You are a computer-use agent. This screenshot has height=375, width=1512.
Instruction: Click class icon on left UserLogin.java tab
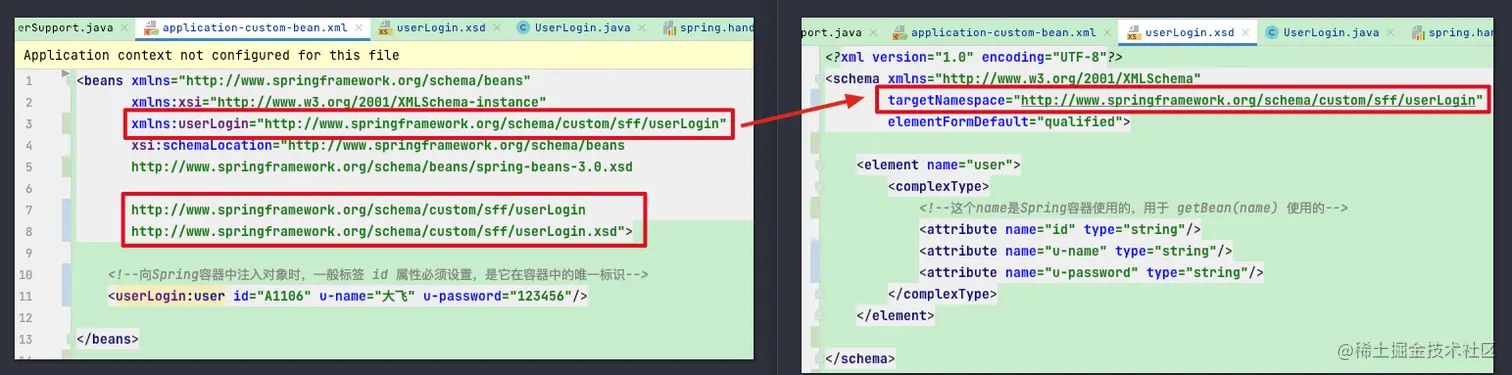523,28
